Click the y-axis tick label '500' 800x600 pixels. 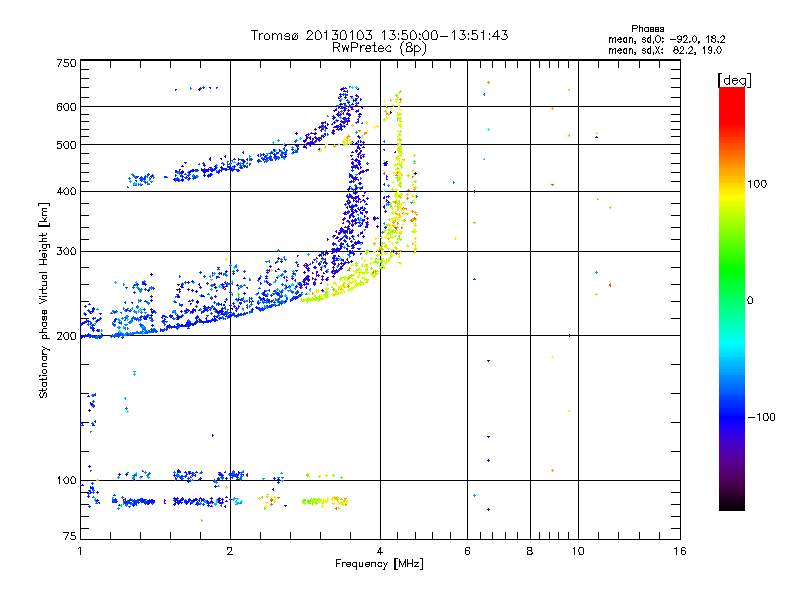66,145
